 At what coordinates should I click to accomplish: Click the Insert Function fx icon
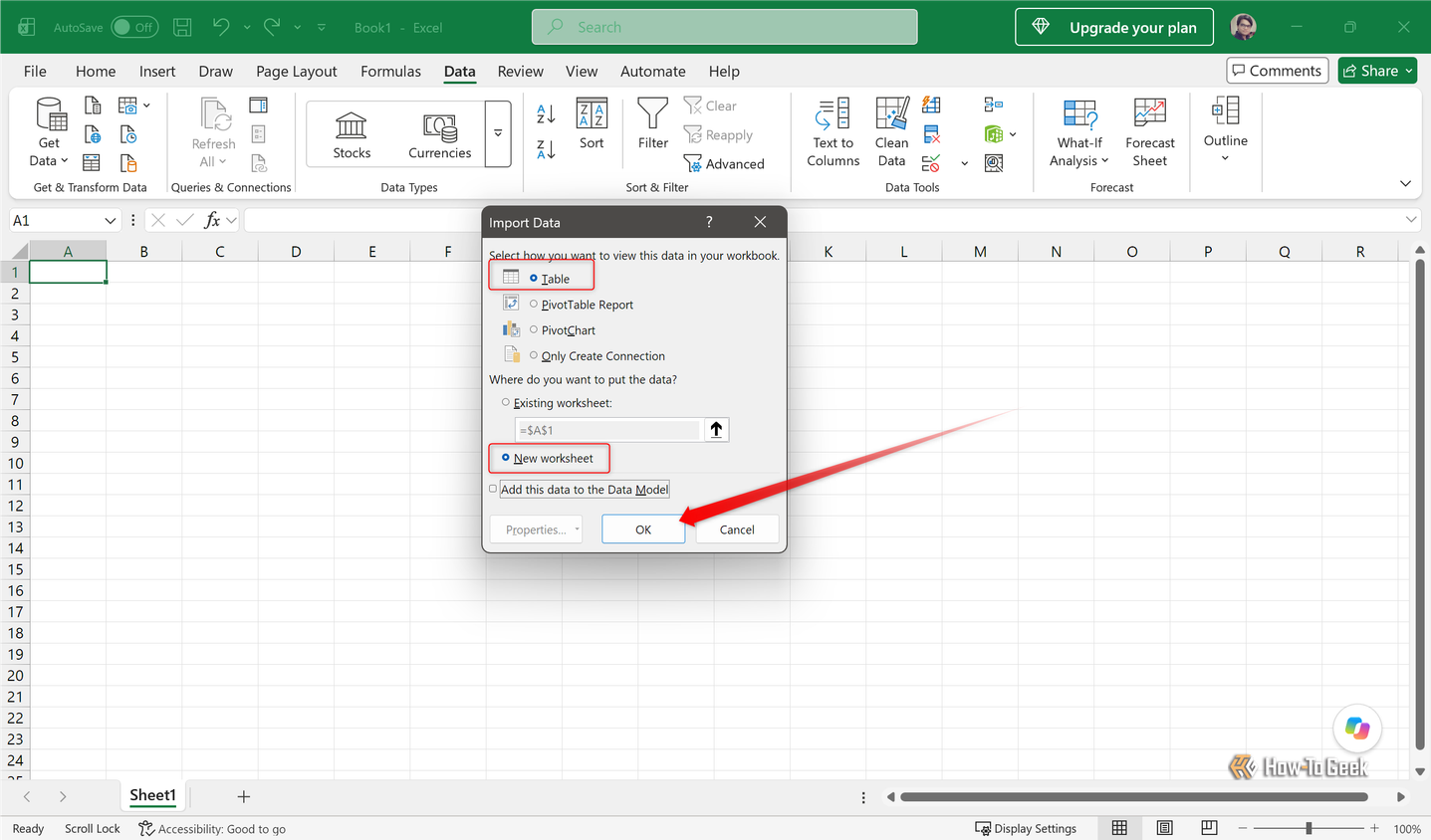pos(211,220)
